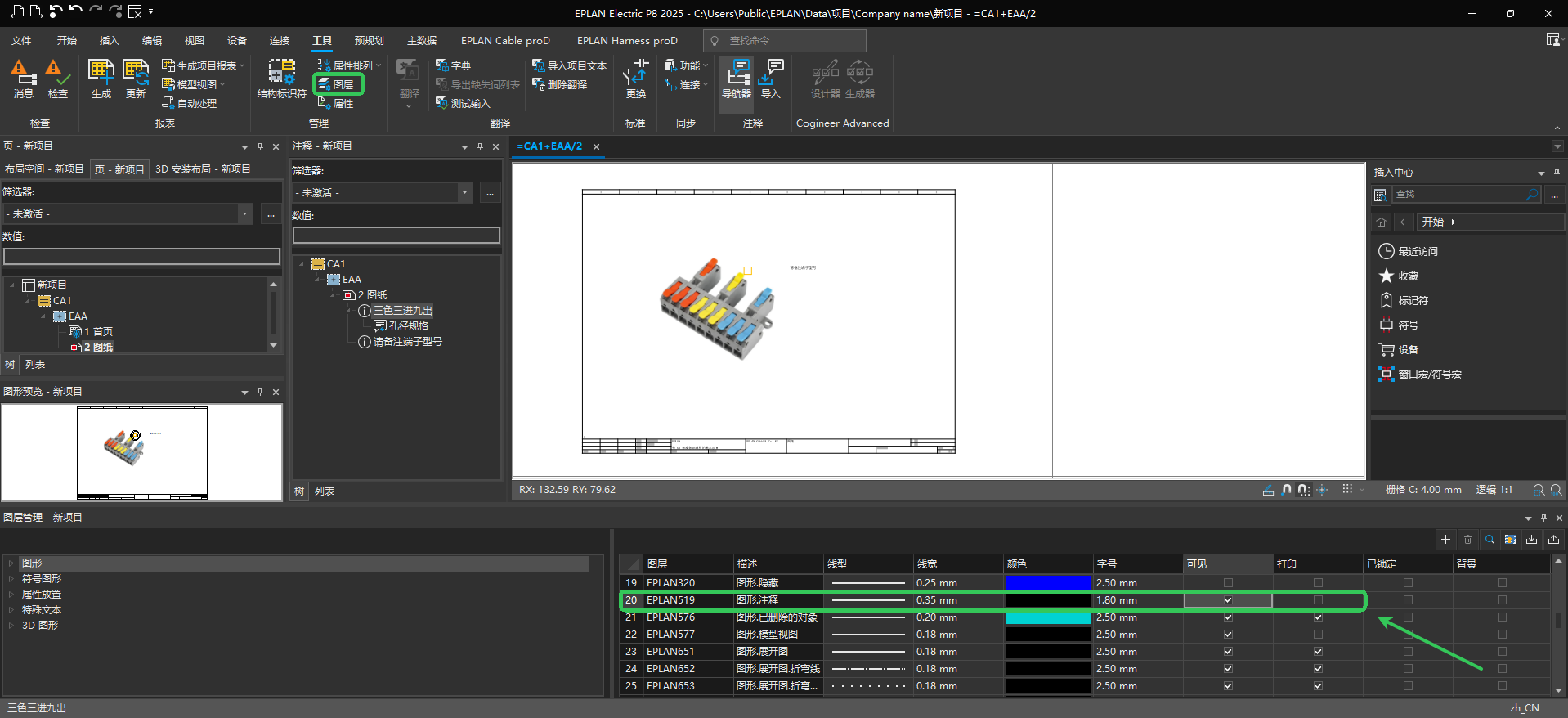The image size is (1568, 718).
Task: Open 符号 symbols in Insert Center
Action: click(1399, 325)
